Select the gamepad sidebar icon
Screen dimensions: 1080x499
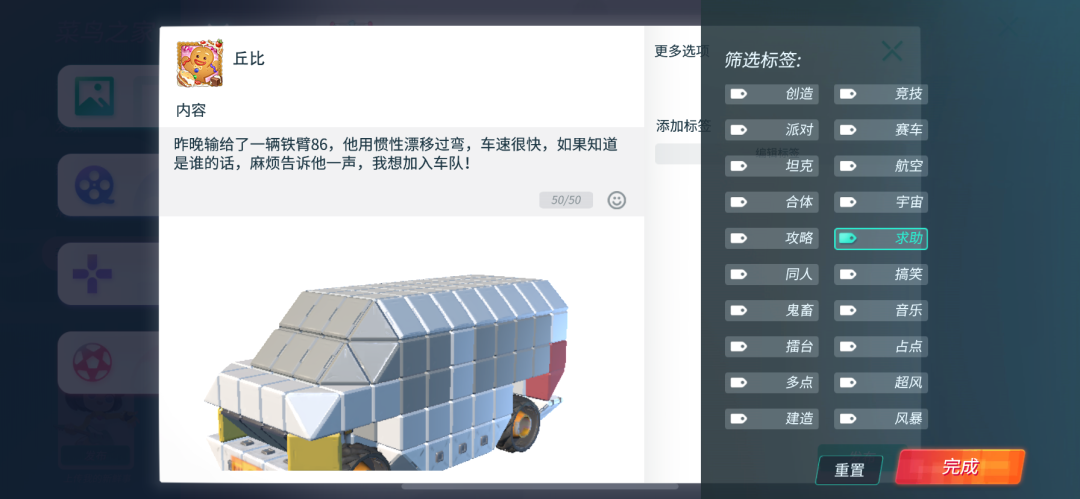(93, 274)
